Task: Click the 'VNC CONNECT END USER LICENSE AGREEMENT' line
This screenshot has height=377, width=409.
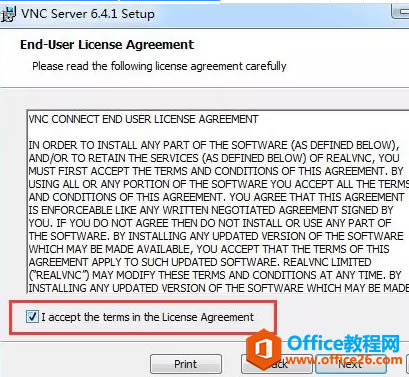Action: (x=143, y=119)
